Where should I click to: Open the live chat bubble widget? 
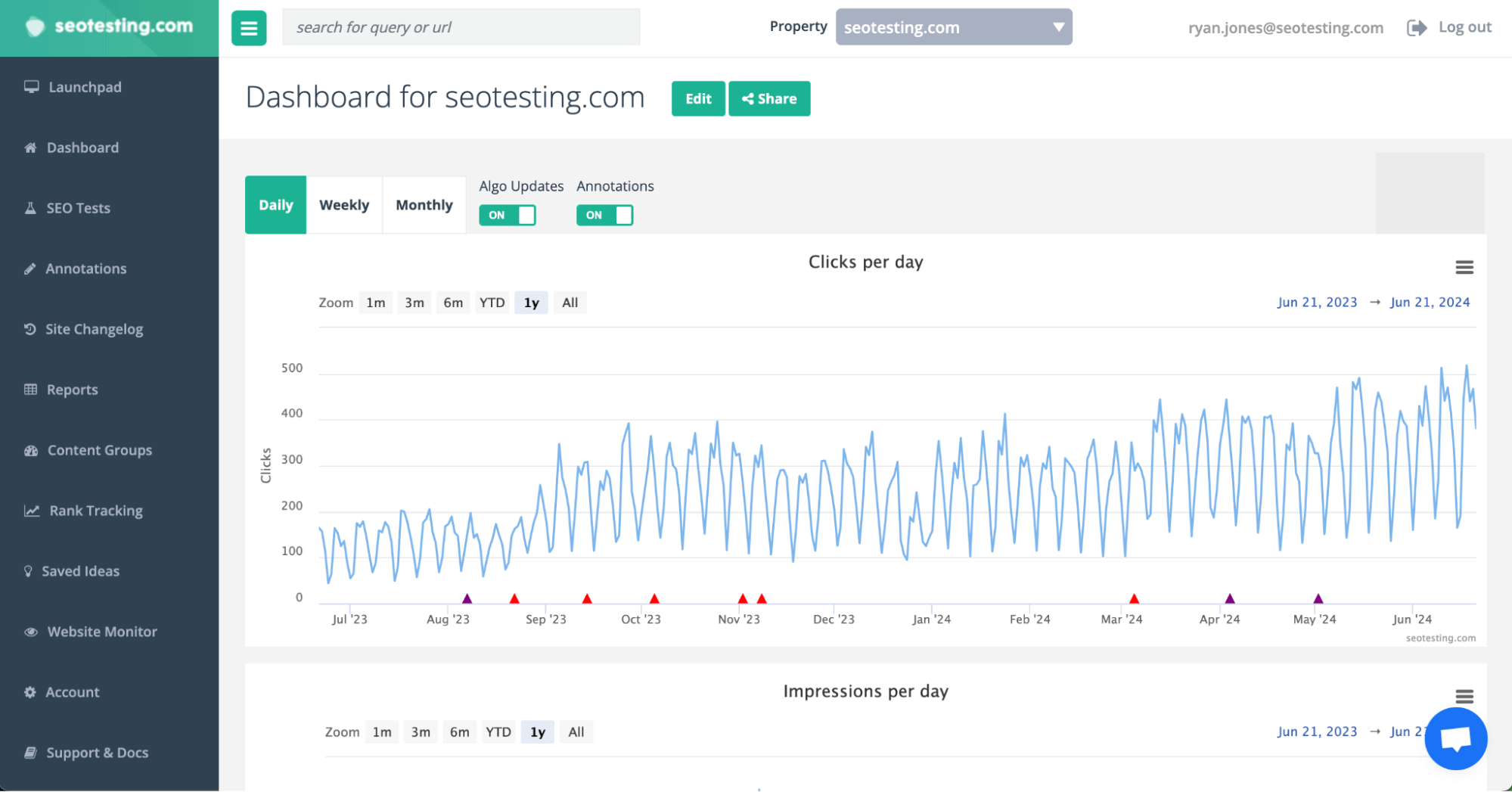point(1456,739)
